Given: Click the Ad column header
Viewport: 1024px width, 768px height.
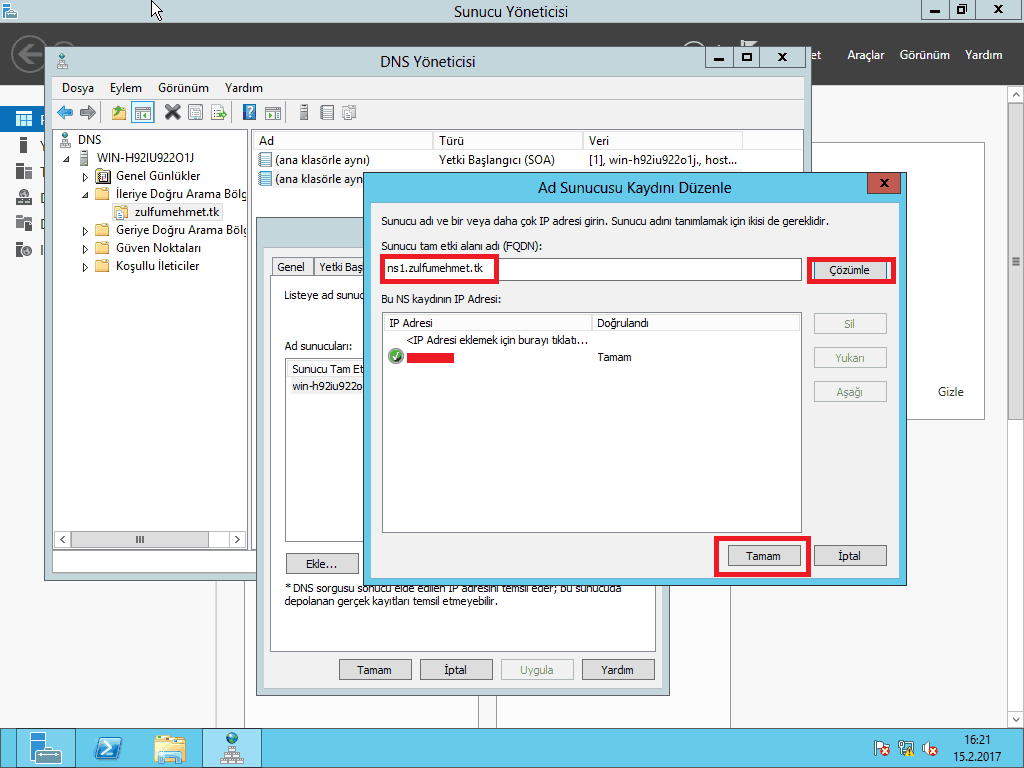Looking at the screenshot, I should [343, 140].
